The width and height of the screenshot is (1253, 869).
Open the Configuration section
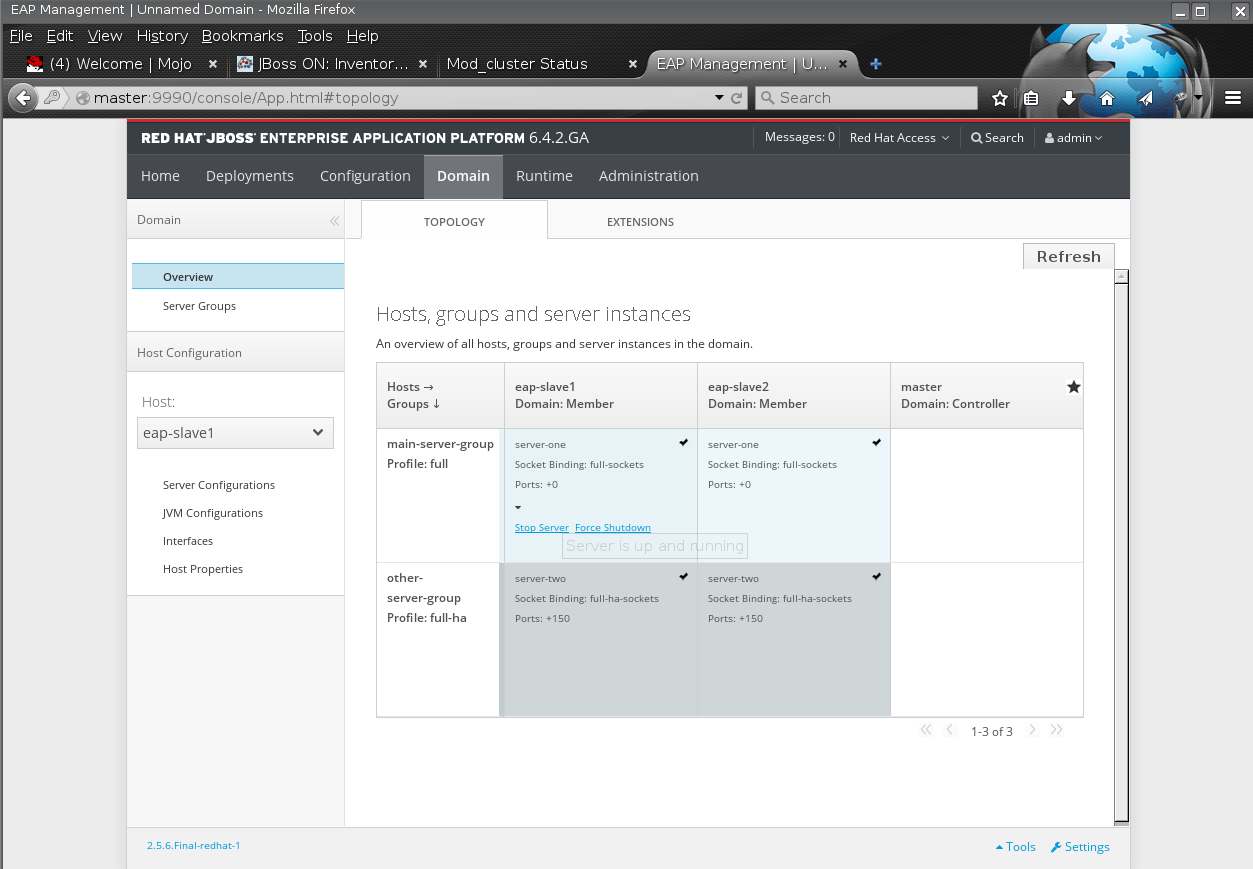pos(365,176)
